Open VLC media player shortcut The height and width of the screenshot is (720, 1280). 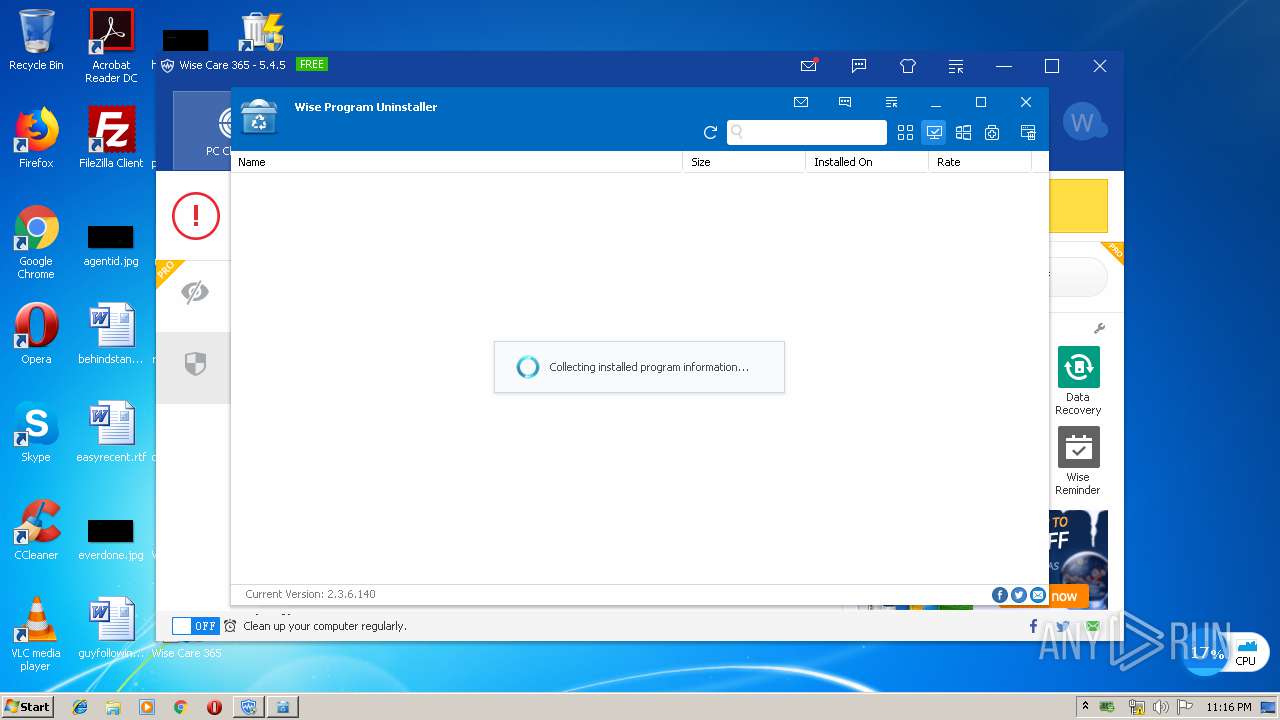click(x=36, y=634)
